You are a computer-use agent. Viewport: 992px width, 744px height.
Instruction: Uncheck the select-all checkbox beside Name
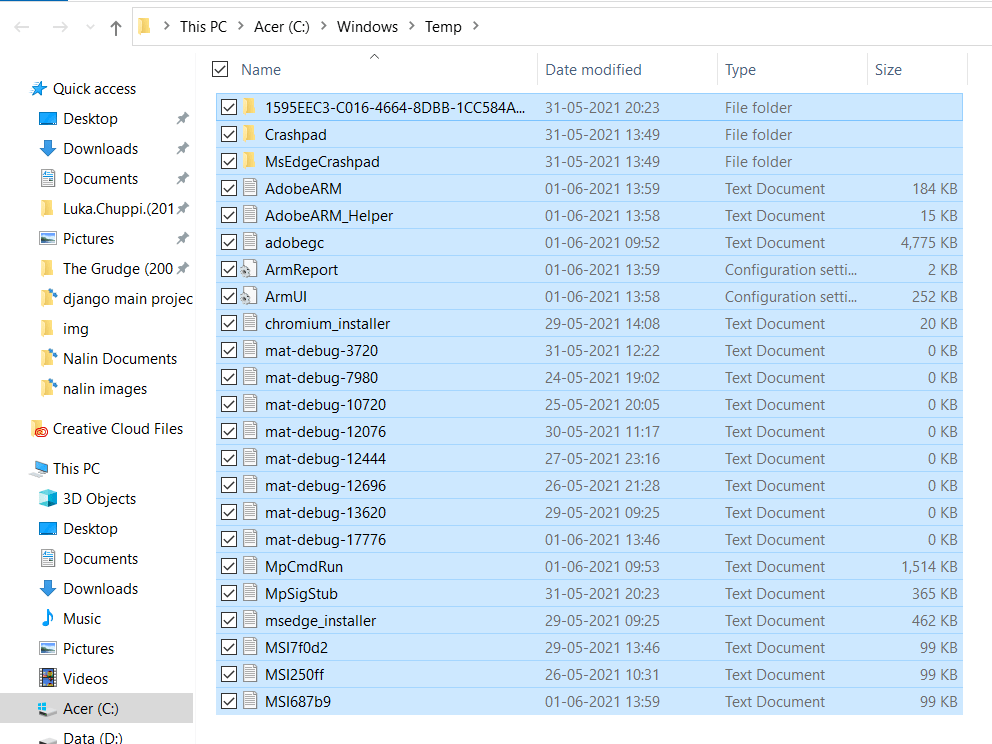pos(221,69)
